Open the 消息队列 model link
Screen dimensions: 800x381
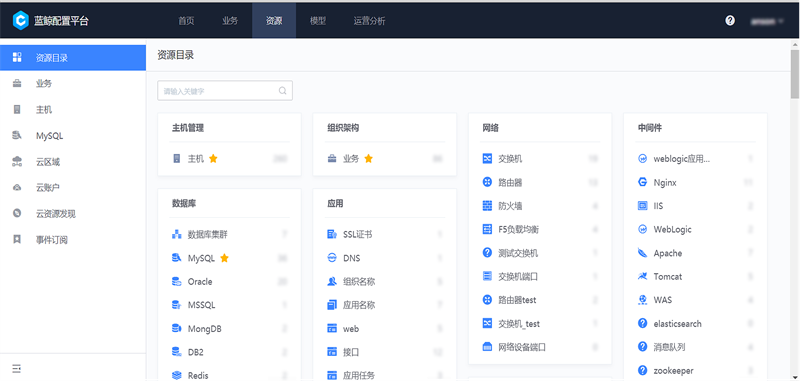click(669, 347)
